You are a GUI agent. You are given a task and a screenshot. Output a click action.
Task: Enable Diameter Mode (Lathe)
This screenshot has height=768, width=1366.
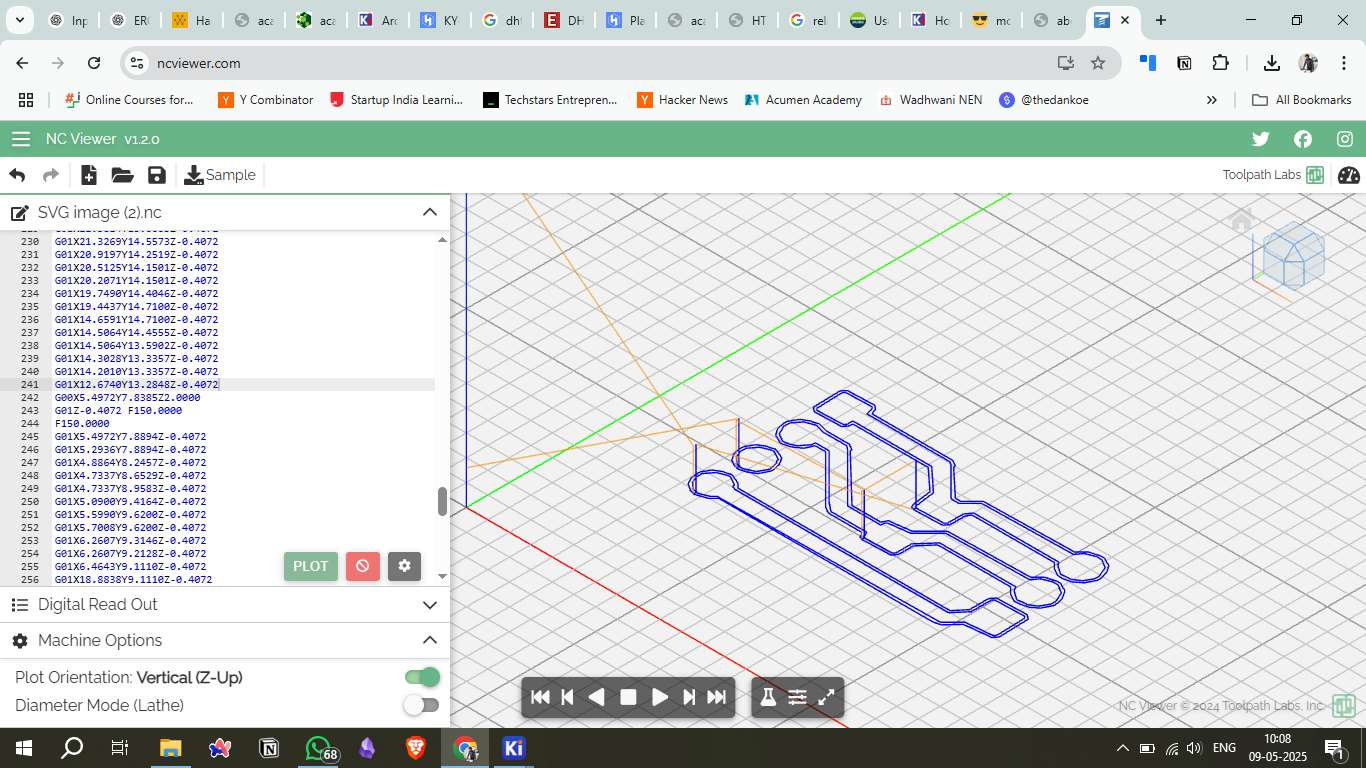(x=422, y=705)
